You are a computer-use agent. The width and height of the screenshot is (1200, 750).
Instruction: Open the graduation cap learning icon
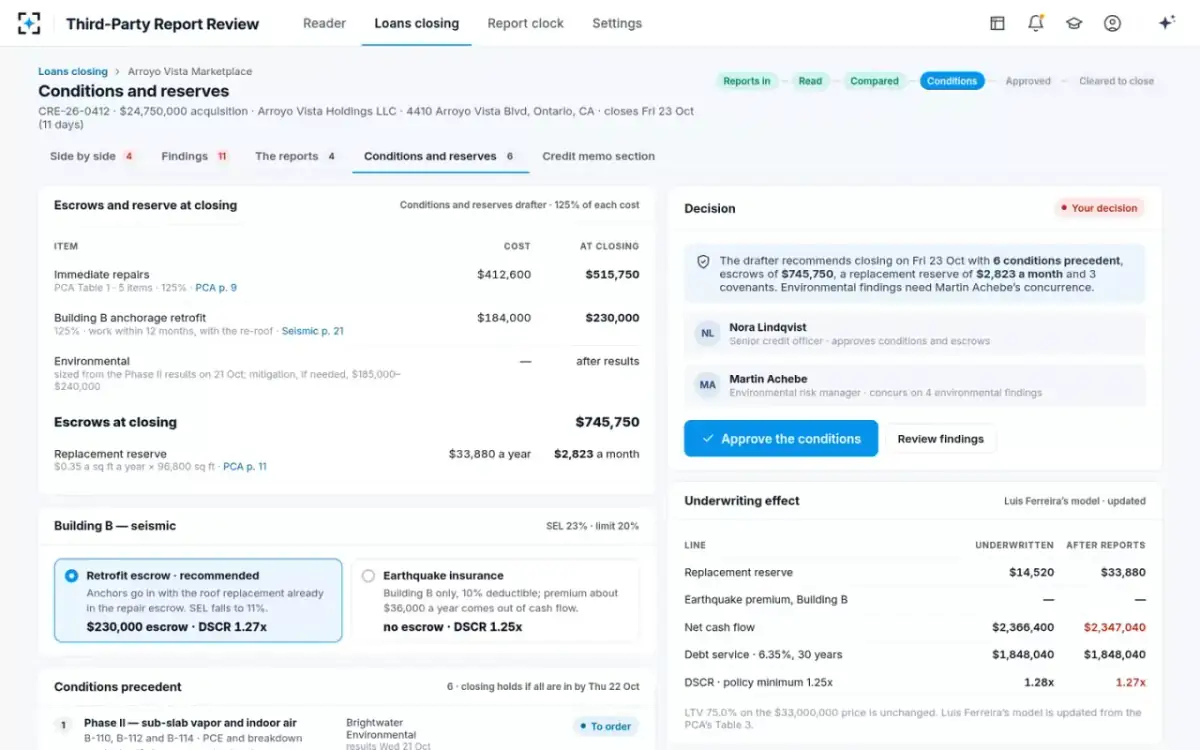point(1074,23)
